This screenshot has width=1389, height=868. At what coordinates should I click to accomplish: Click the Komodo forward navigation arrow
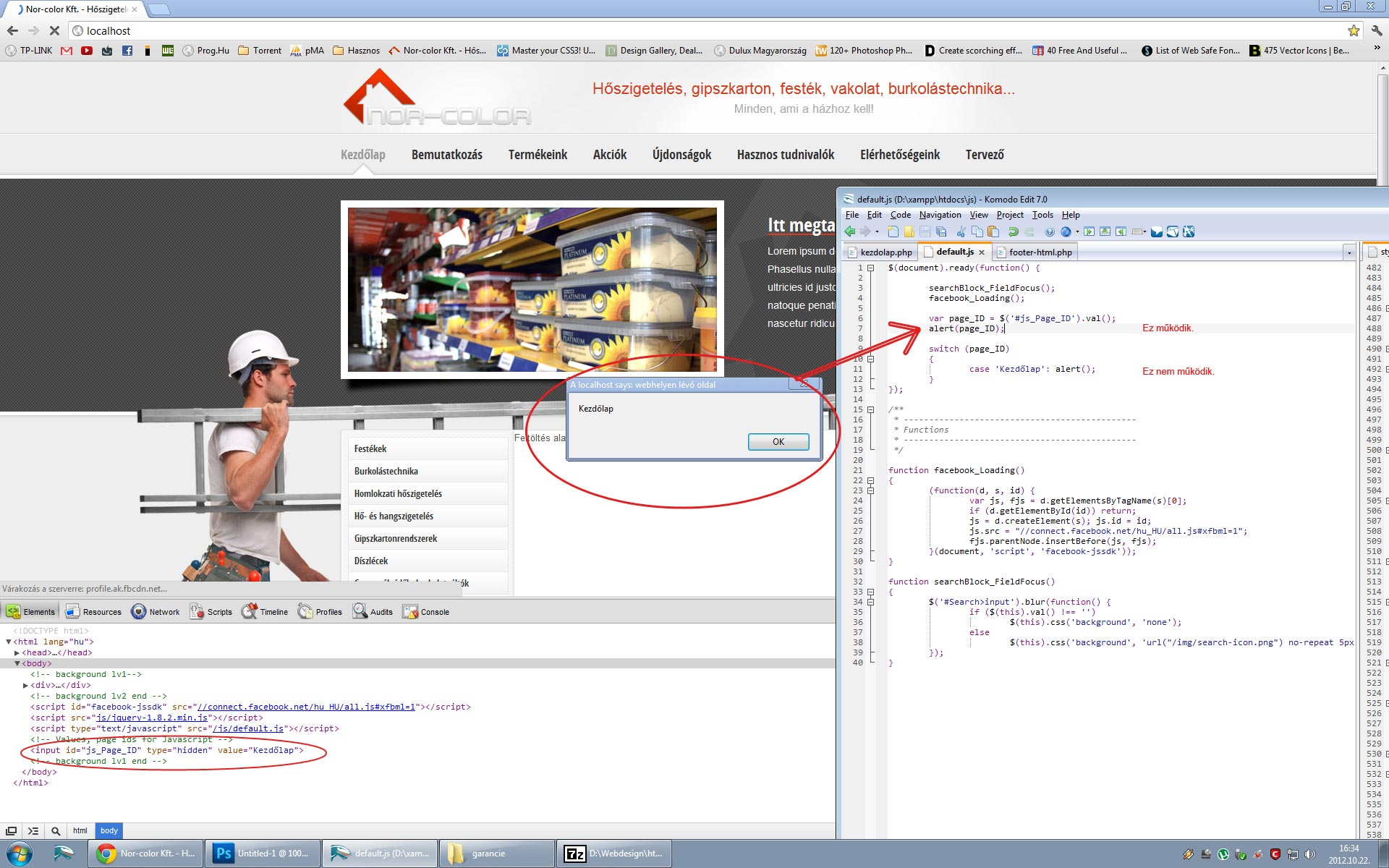[865, 231]
